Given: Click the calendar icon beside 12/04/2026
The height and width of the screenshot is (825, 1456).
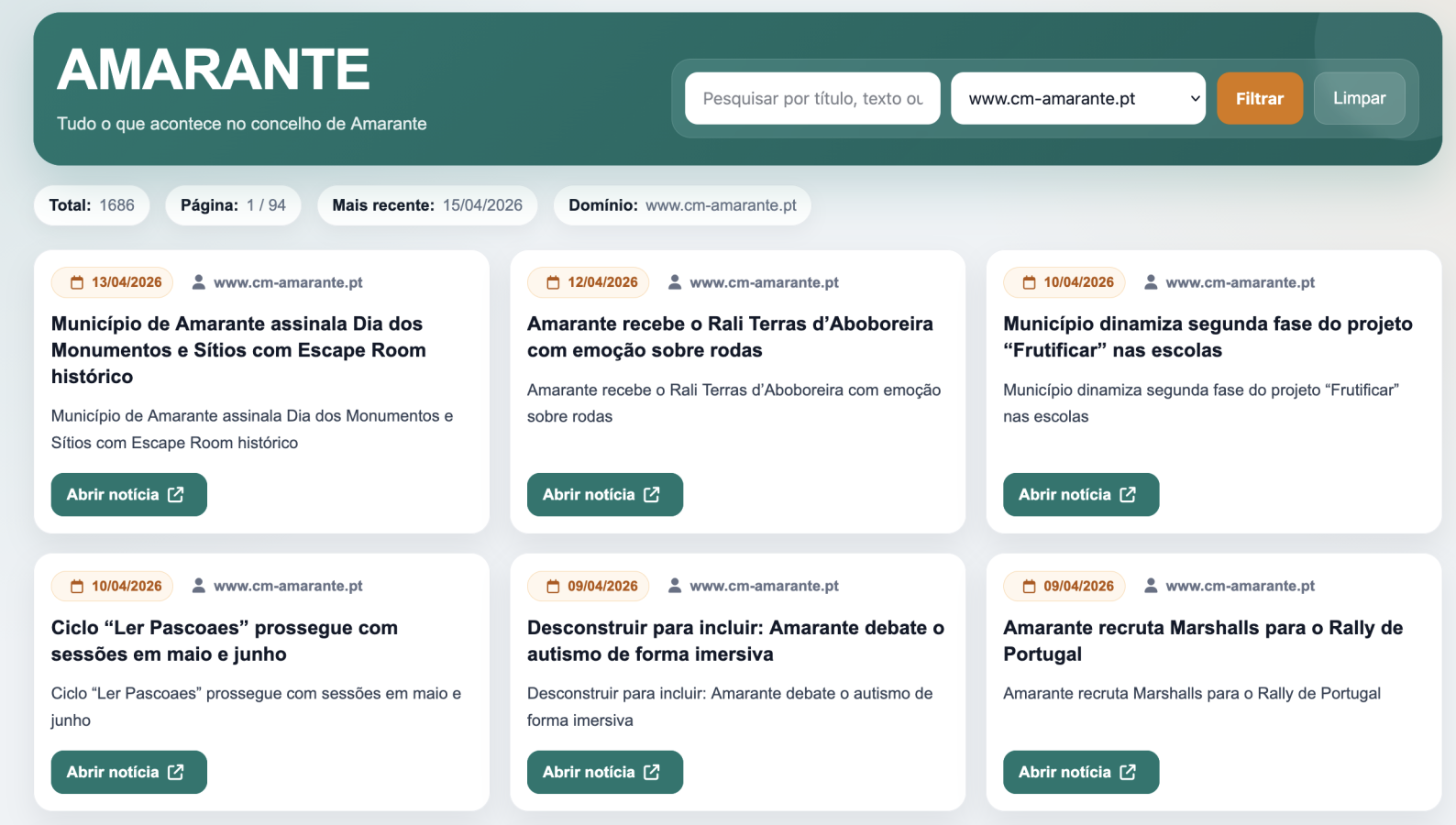Looking at the screenshot, I should tap(553, 282).
